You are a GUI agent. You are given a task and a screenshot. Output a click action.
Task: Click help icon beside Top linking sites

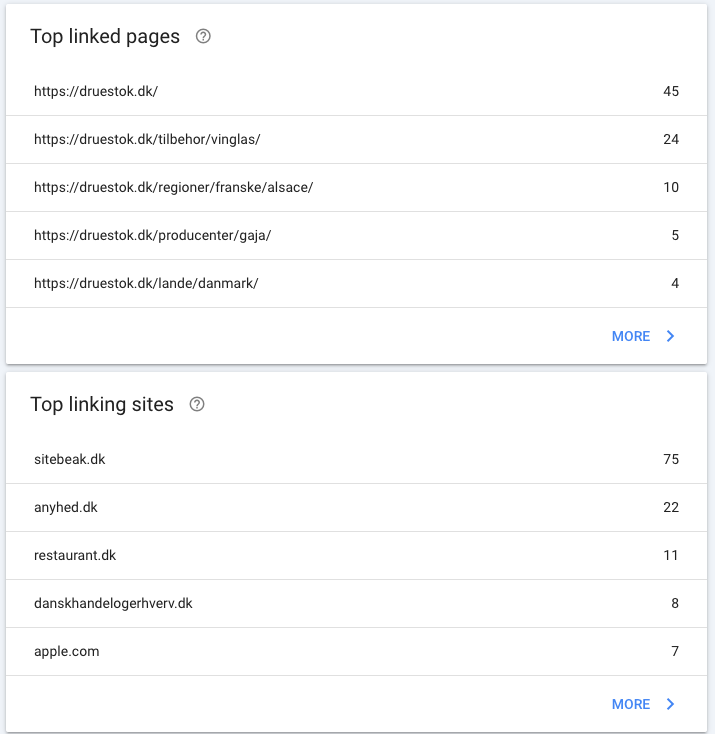(x=197, y=404)
